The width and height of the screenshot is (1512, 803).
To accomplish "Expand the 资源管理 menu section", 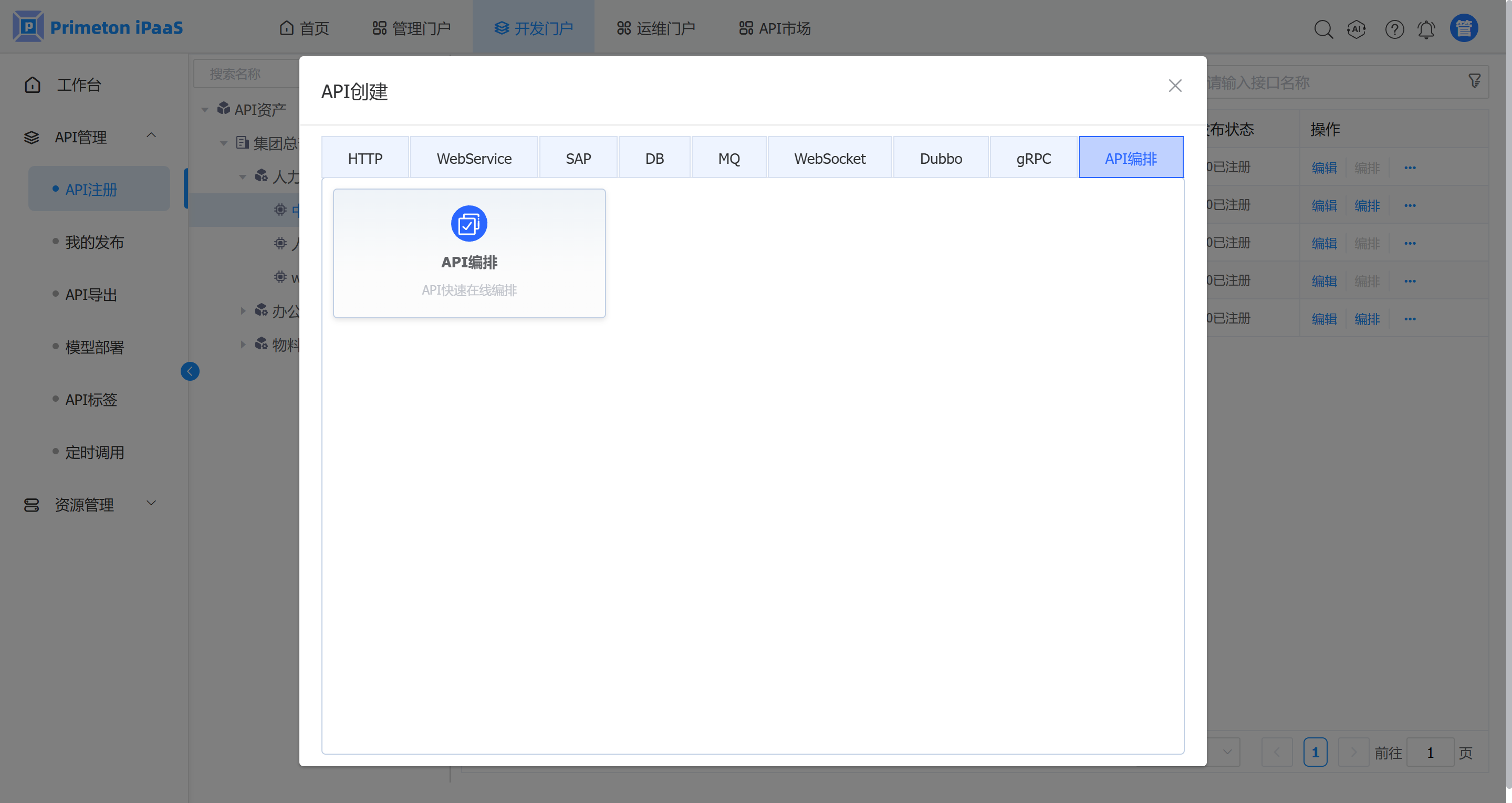I will coord(151,503).
